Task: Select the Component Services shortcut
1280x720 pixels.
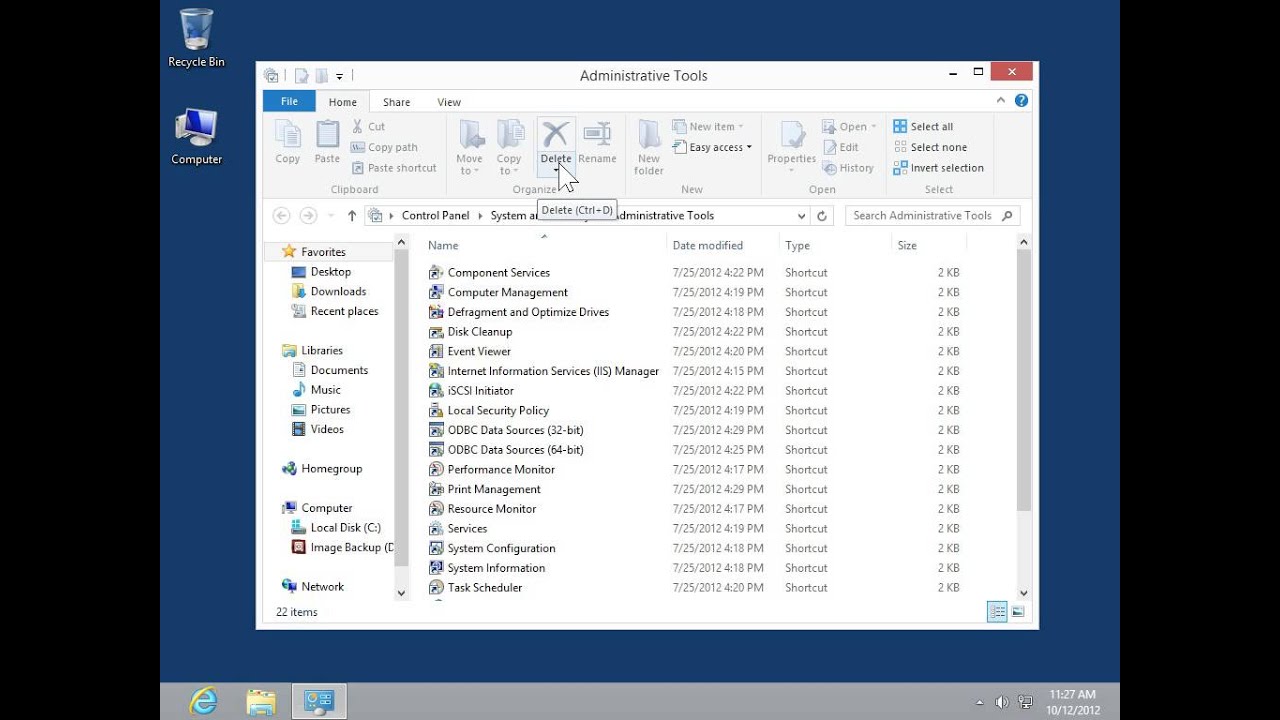Action: point(498,272)
